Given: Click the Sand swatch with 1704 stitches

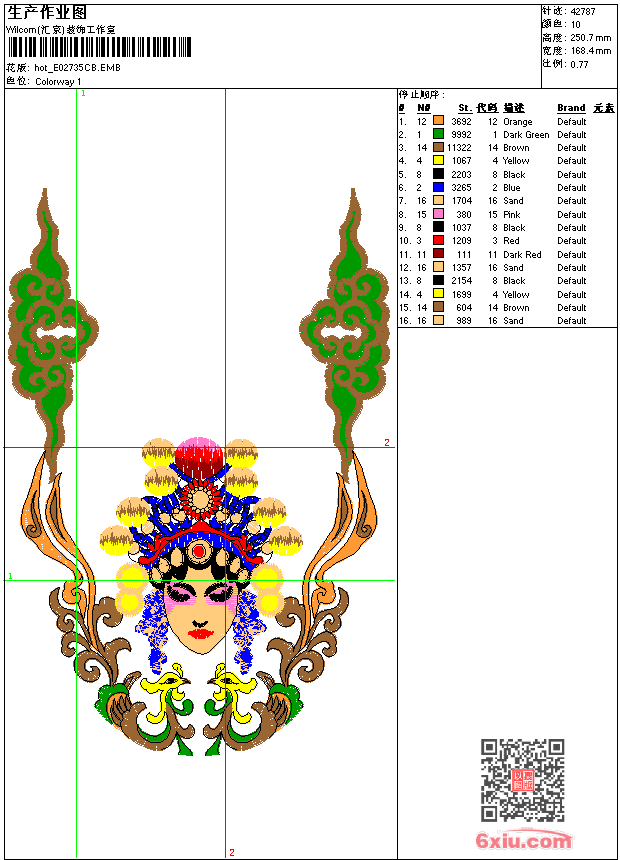Looking at the screenshot, I should [438, 200].
